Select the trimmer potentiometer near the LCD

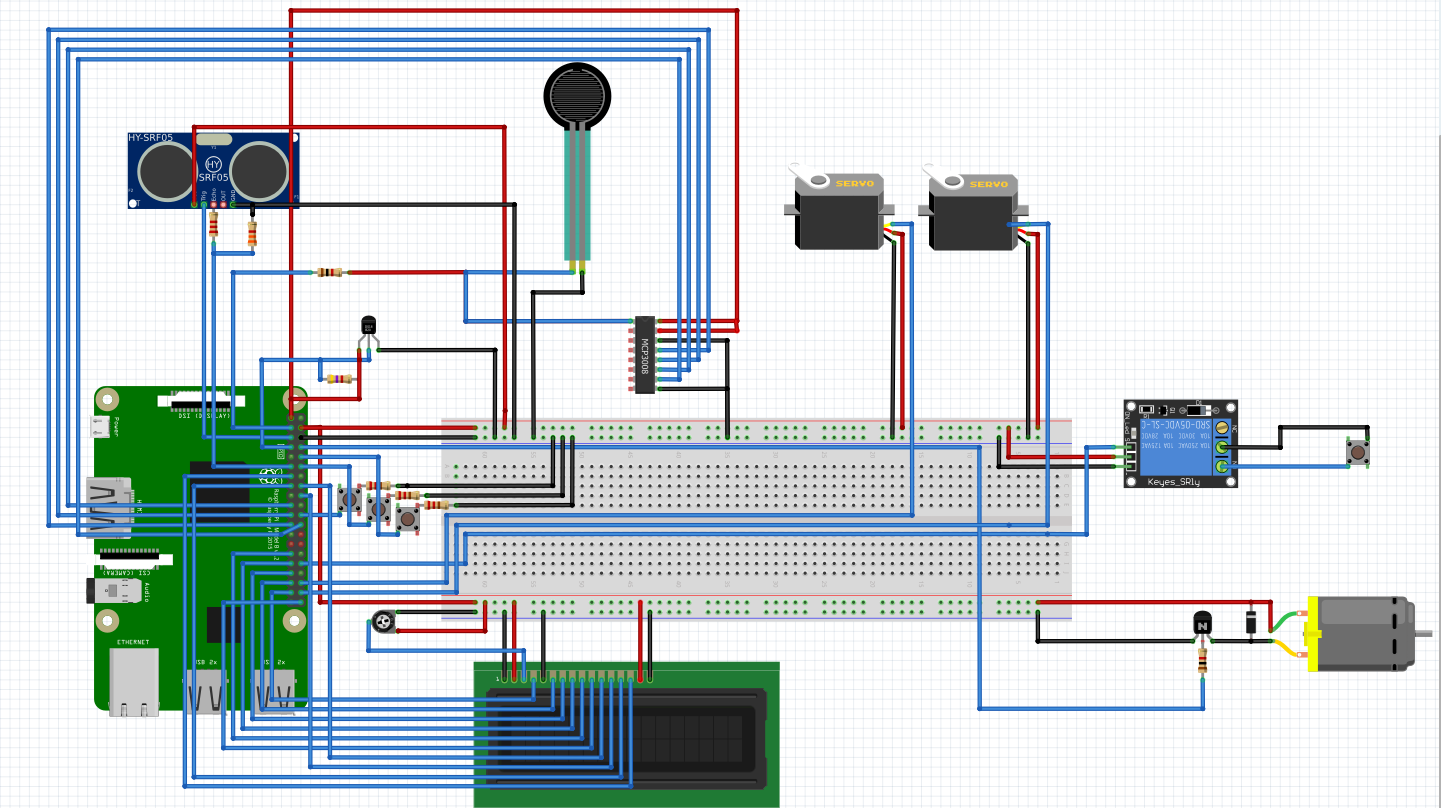[x=383, y=623]
